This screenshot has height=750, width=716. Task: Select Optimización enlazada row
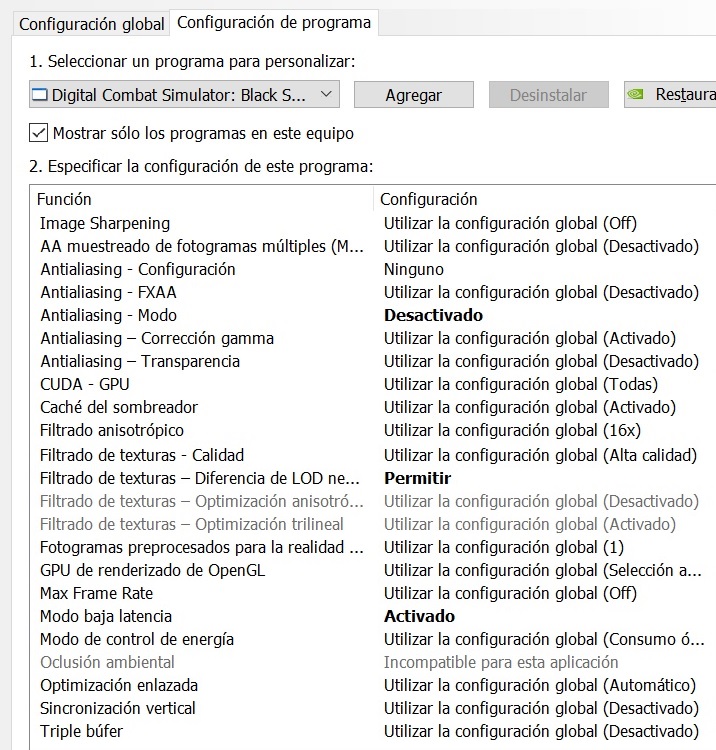click(x=373, y=685)
